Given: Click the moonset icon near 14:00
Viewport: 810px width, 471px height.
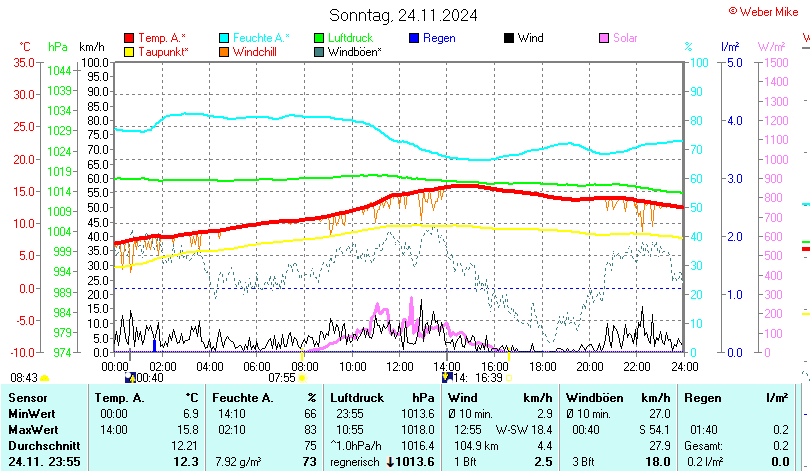Looking at the screenshot, I should (447, 378).
